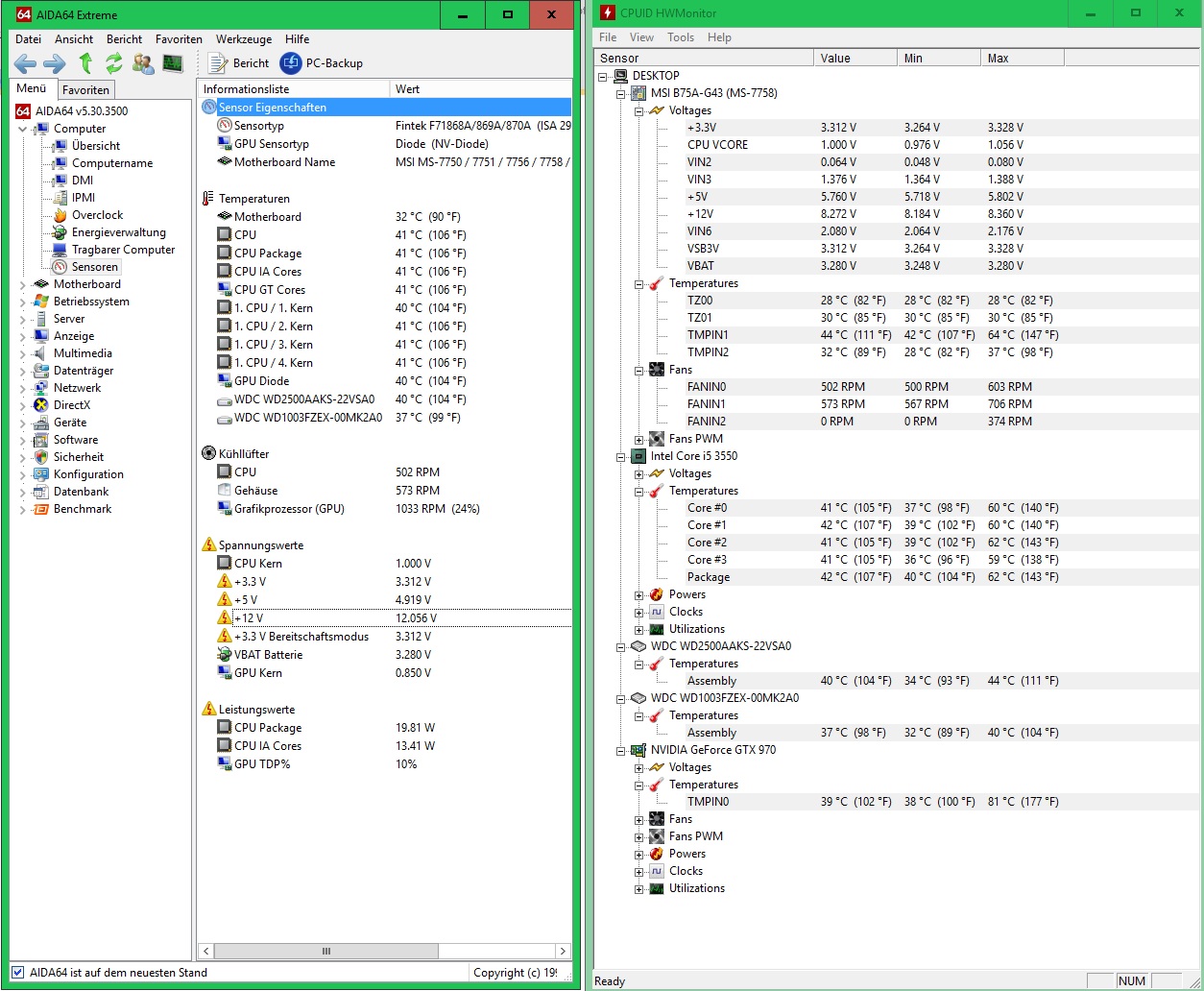Click the Max column header in HWMonitor
This screenshot has width=1204, height=991.
click(x=1023, y=58)
